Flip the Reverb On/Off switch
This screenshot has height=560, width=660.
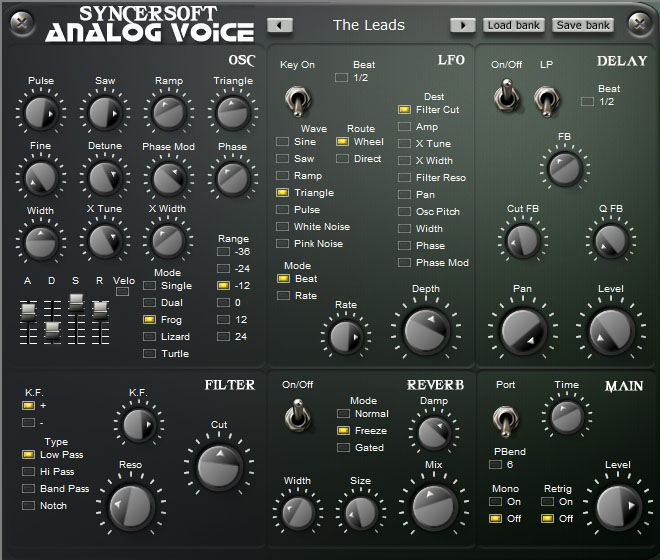298,417
